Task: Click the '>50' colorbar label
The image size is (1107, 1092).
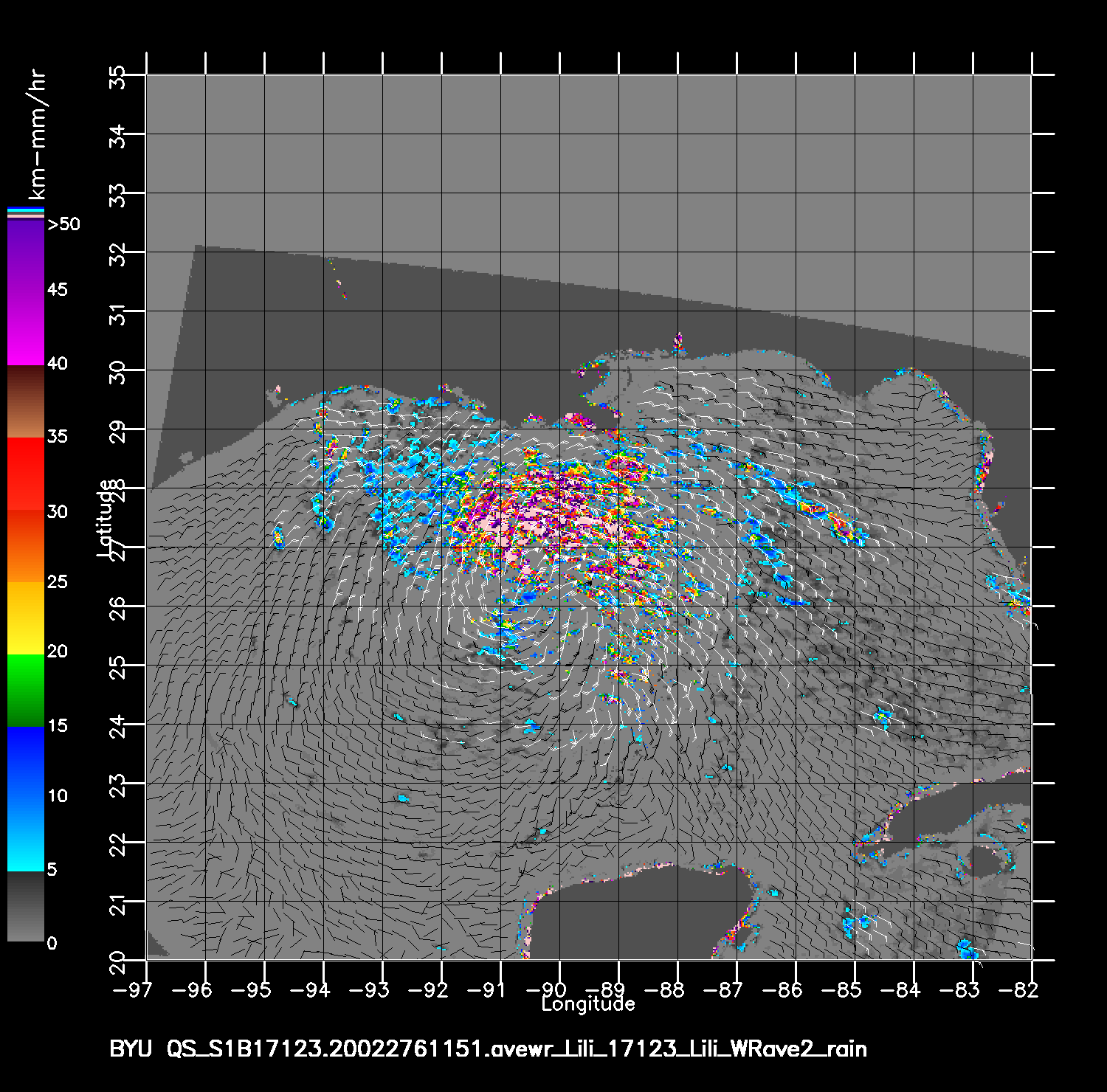Action: (x=63, y=224)
